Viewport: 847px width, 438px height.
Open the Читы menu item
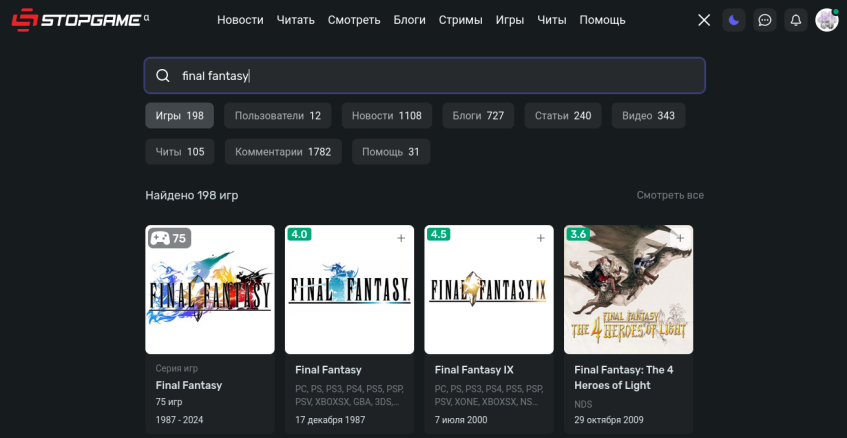point(552,20)
